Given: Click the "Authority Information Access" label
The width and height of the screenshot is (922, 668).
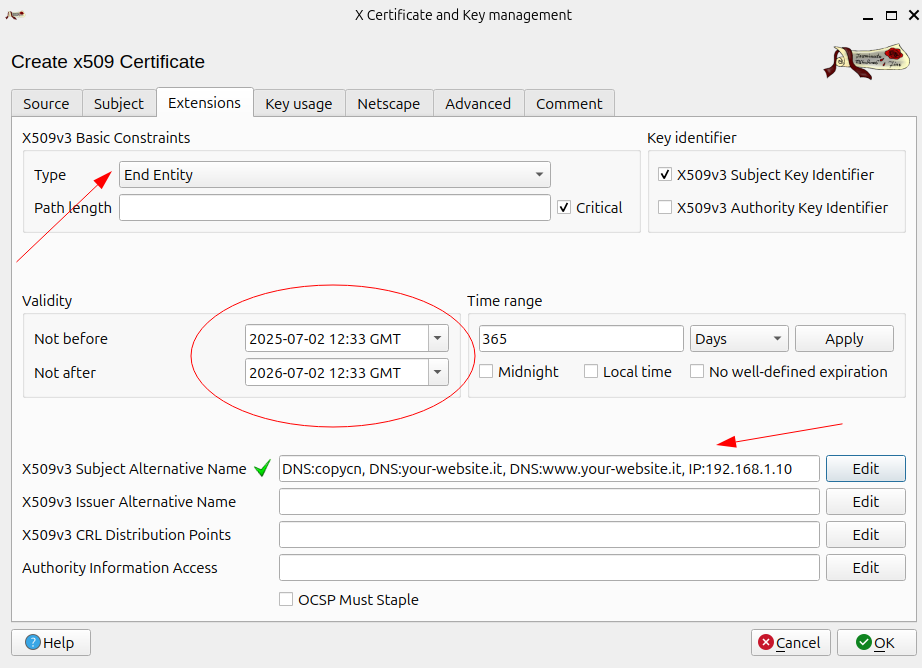Looking at the screenshot, I should [120, 567].
